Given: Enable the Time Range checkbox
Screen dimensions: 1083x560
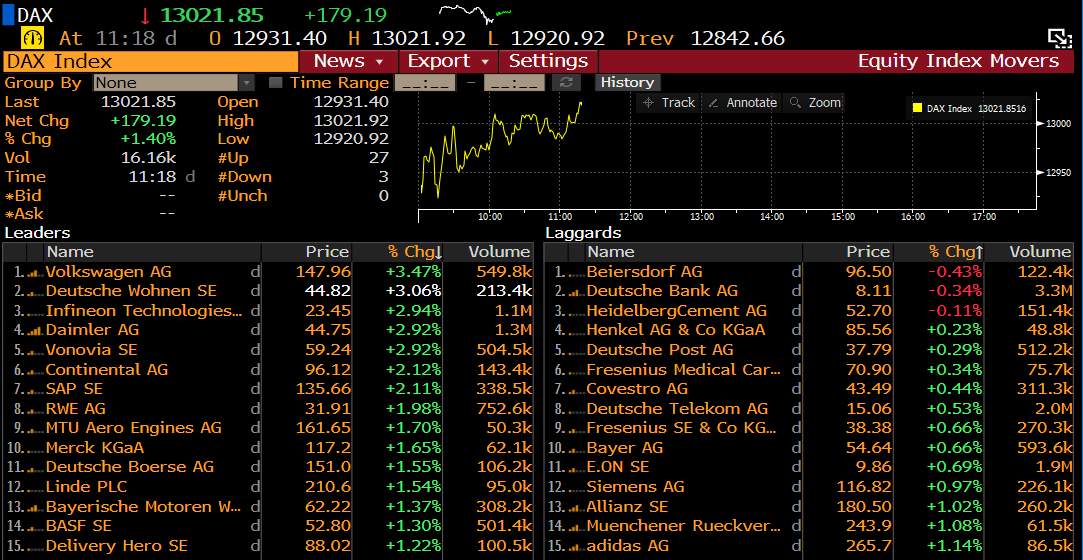Looking at the screenshot, I should click(x=276, y=83).
